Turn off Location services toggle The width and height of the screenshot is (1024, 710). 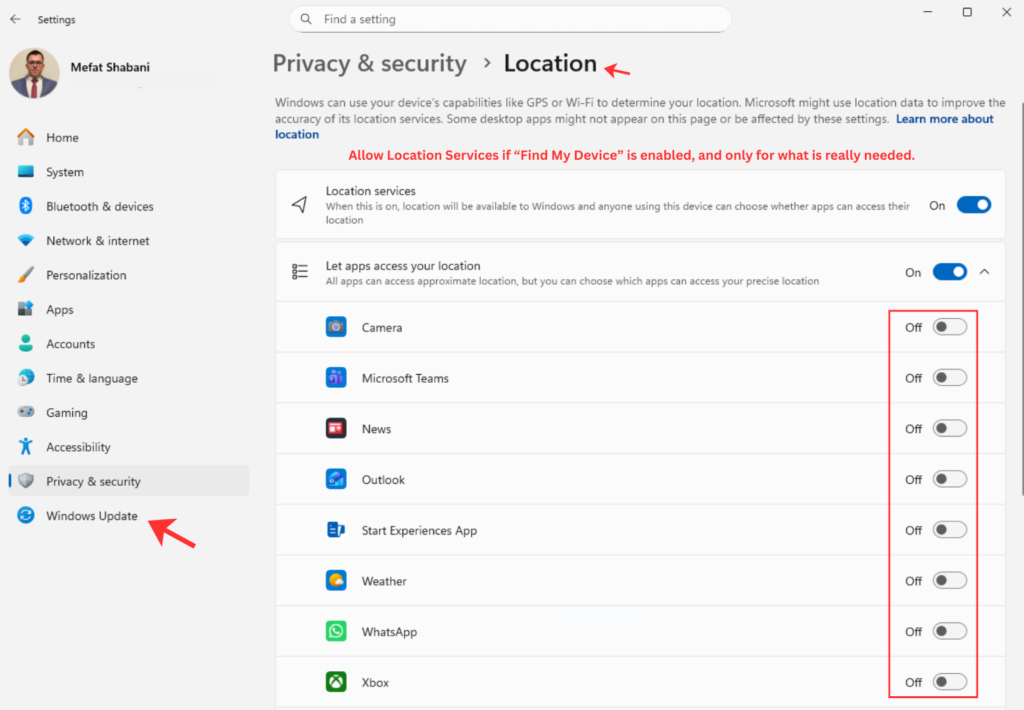pyautogui.click(x=973, y=205)
